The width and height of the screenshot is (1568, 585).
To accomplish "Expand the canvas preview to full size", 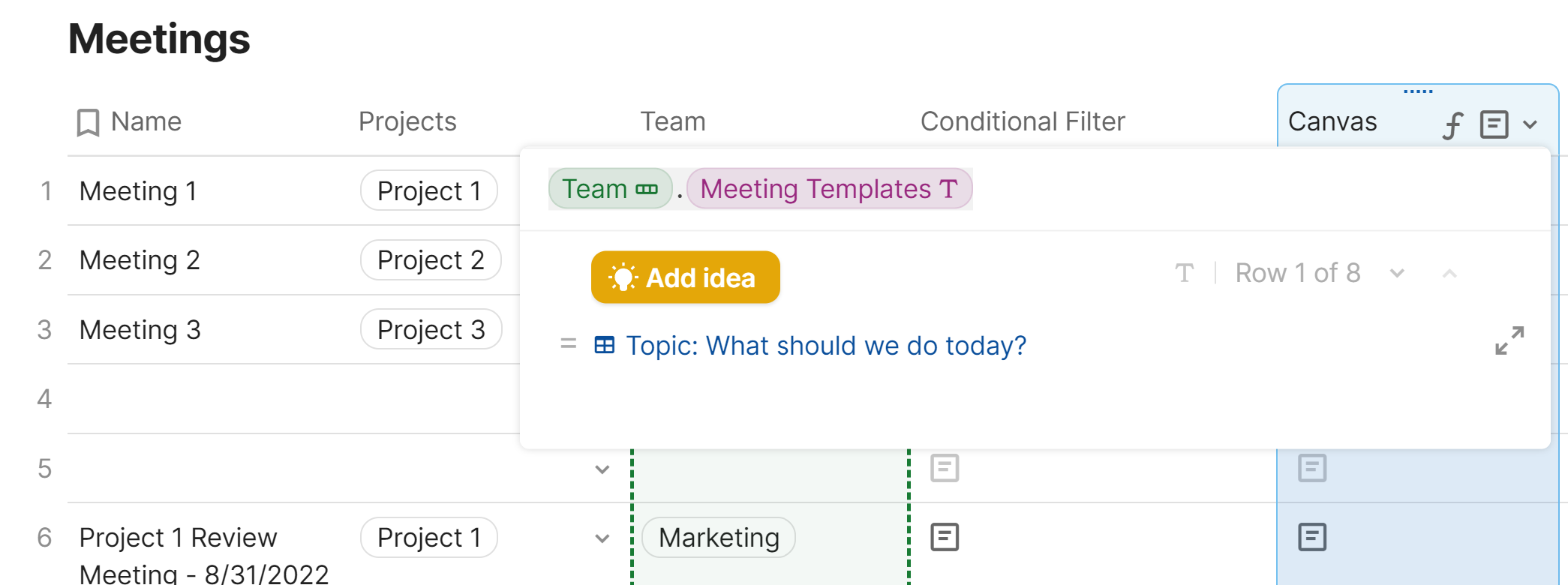I will [1509, 340].
